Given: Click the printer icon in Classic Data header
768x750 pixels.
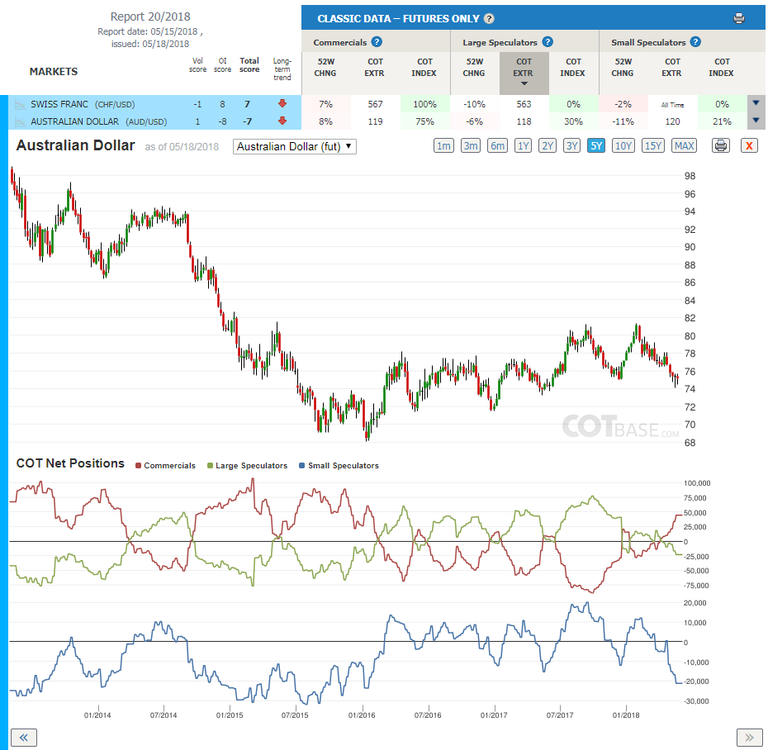Looking at the screenshot, I should [739, 19].
